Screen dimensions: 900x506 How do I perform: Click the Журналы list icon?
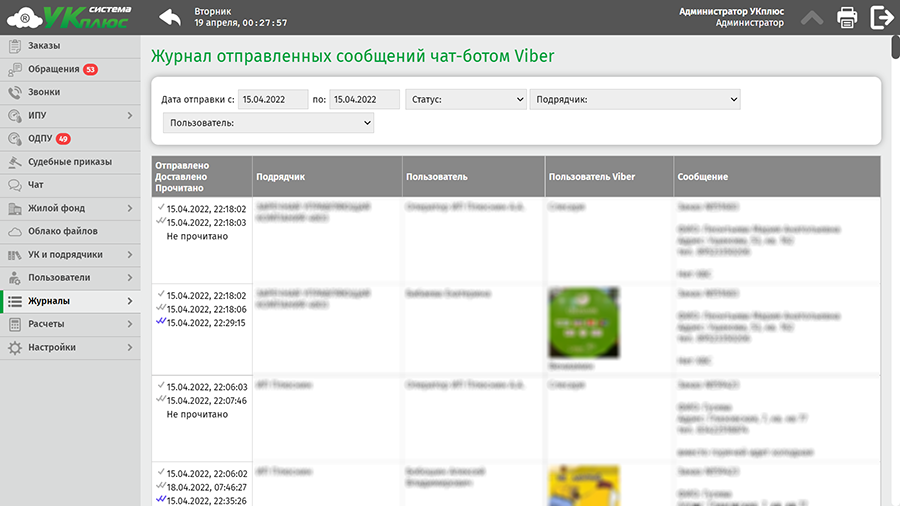click(x=15, y=301)
